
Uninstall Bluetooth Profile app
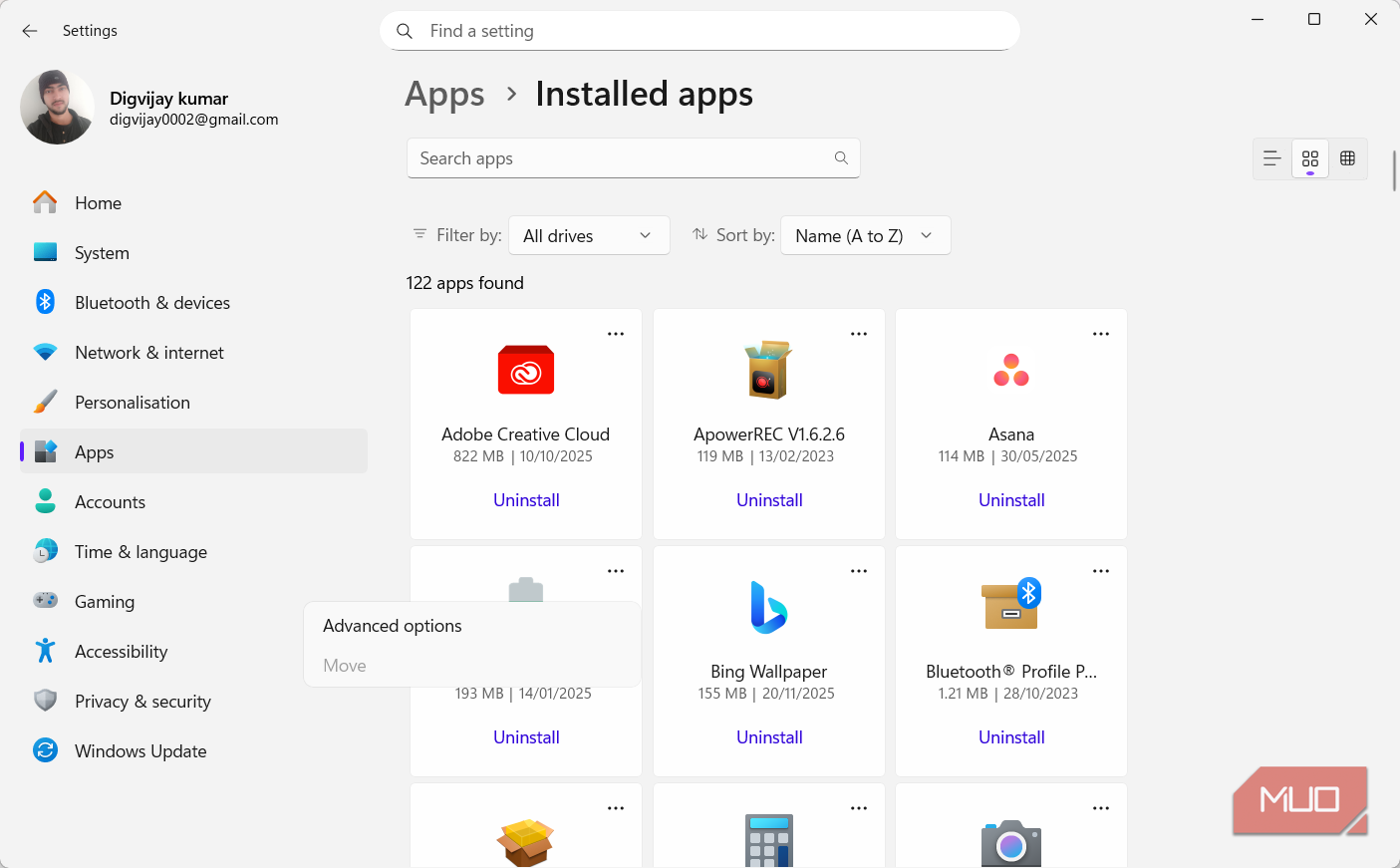click(x=1011, y=737)
